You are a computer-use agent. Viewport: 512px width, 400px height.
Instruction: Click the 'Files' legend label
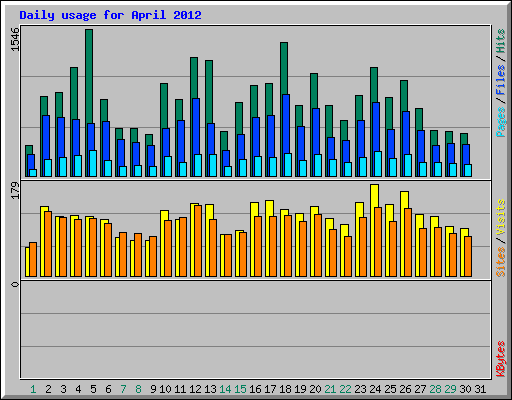tap(500, 80)
